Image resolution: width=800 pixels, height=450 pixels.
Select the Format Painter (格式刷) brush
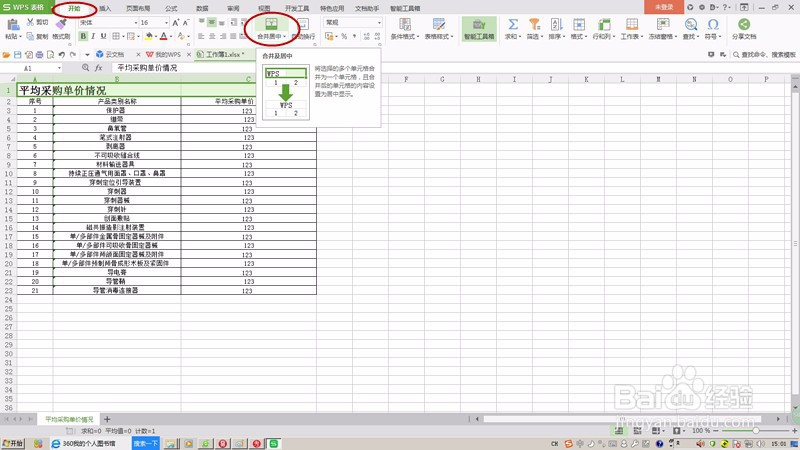61,24
